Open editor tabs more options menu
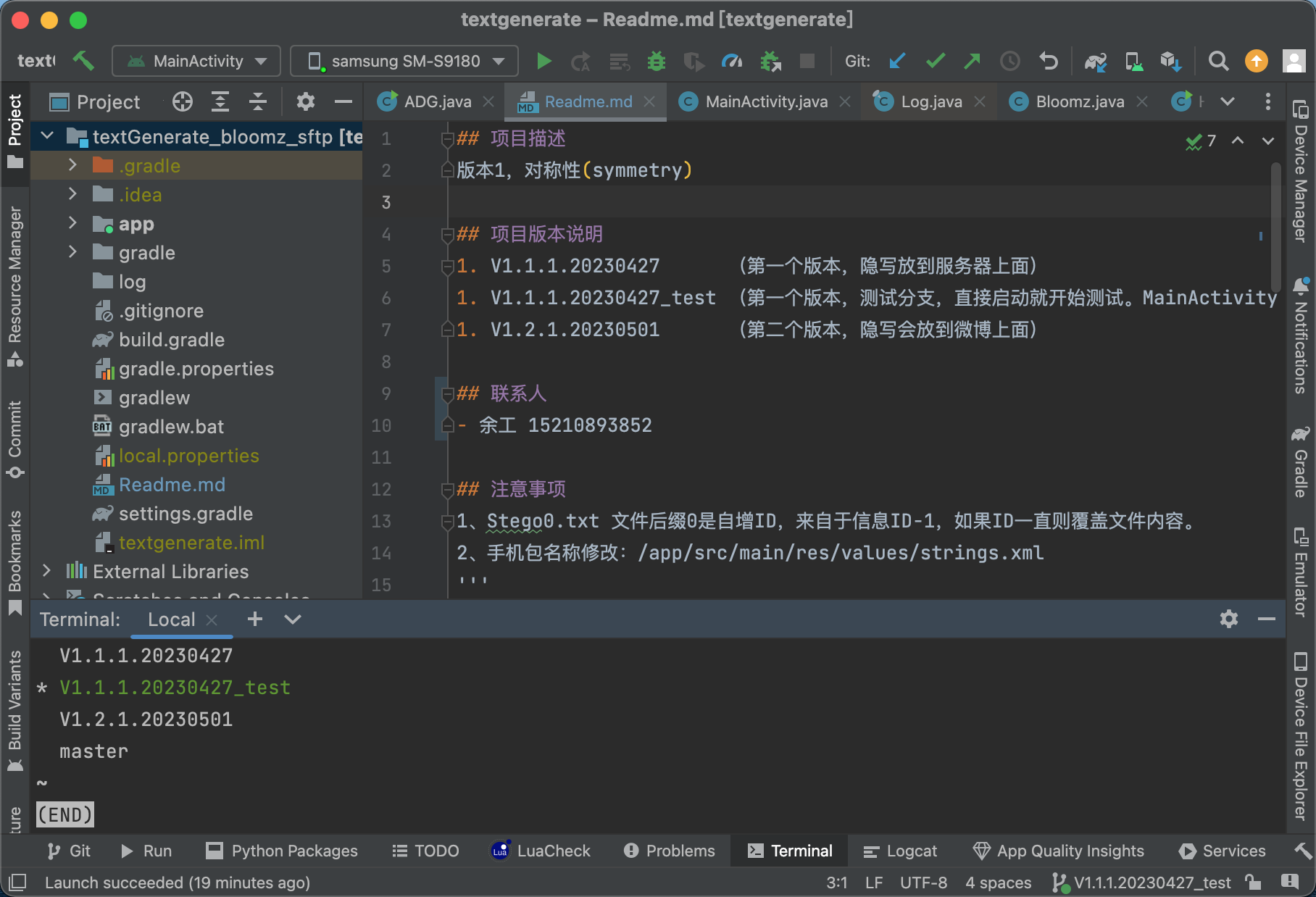Image resolution: width=1316 pixels, height=897 pixels. 1267,102
